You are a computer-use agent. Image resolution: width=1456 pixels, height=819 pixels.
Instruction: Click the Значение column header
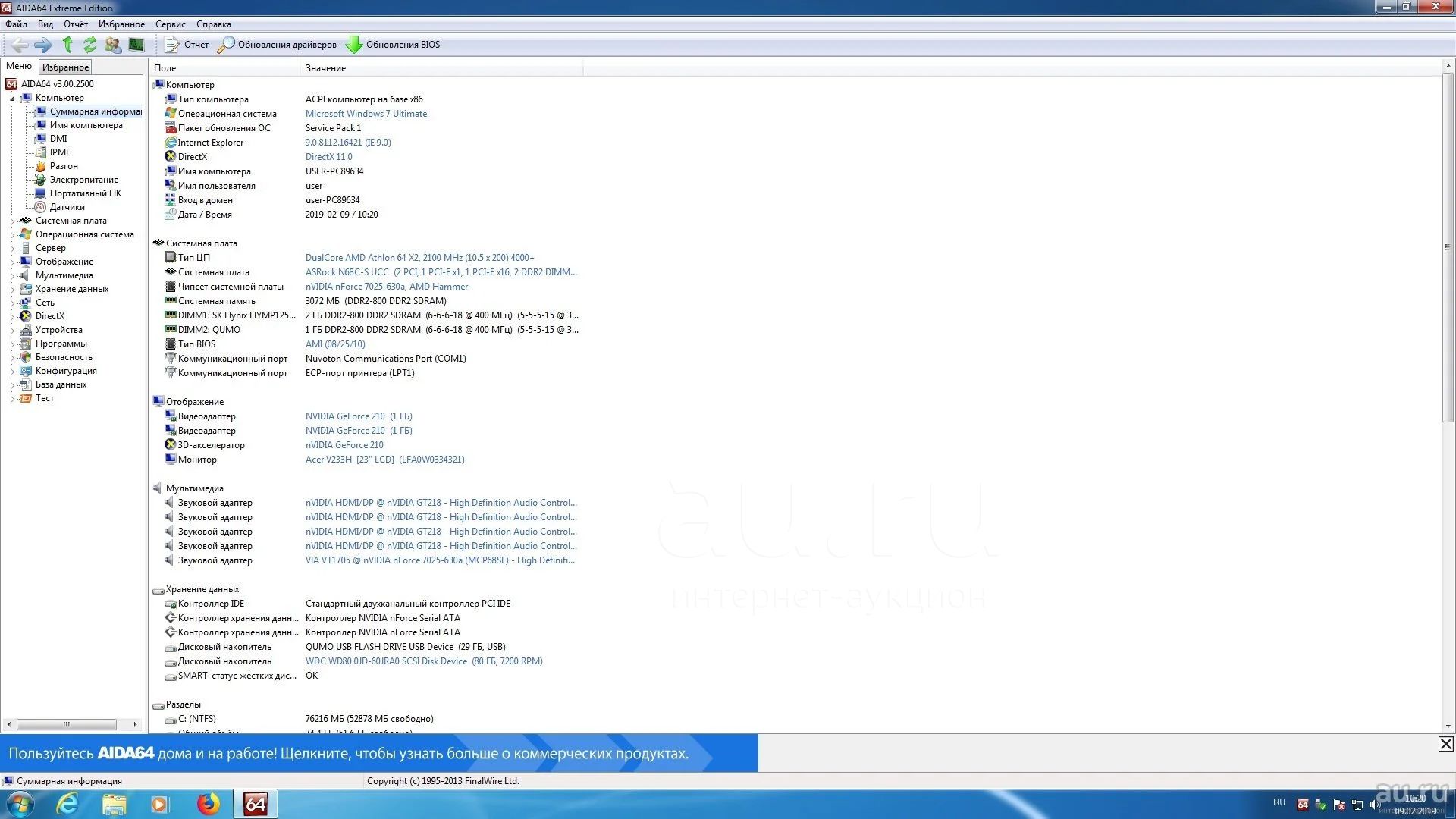coord(442,68)
